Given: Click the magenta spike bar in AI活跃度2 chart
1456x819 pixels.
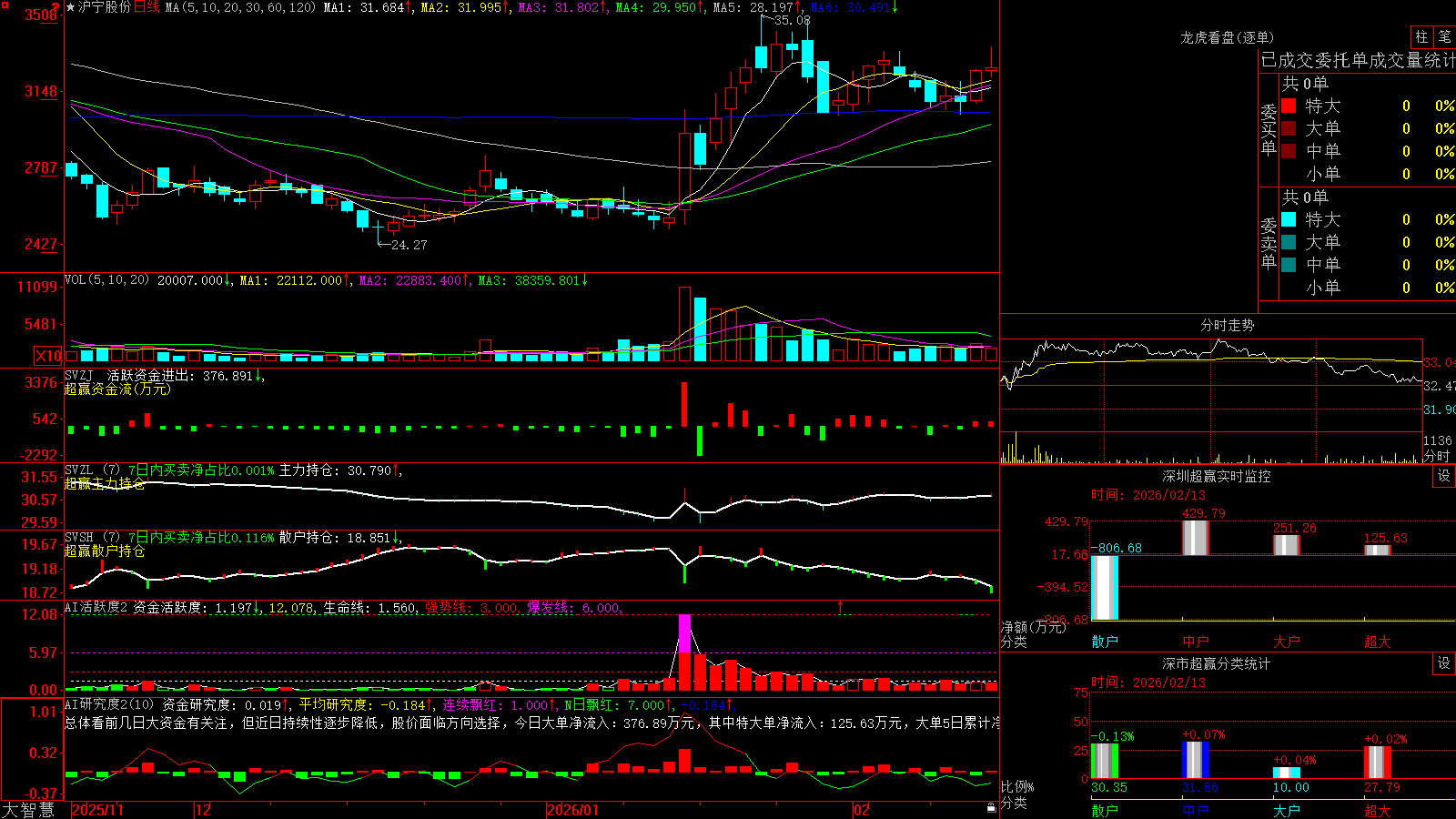Looking at the screenshot, I should (x=684, y=633).
